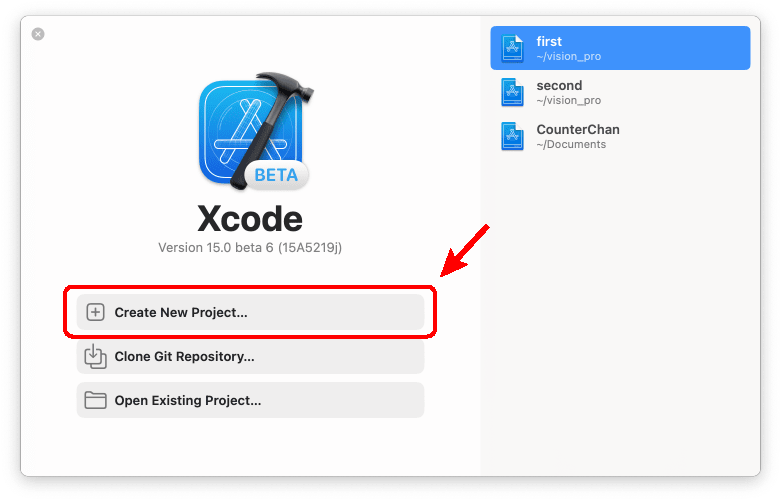780x499 pixels.
Task: Click the Xcode title heading
Action: (250, 219)
